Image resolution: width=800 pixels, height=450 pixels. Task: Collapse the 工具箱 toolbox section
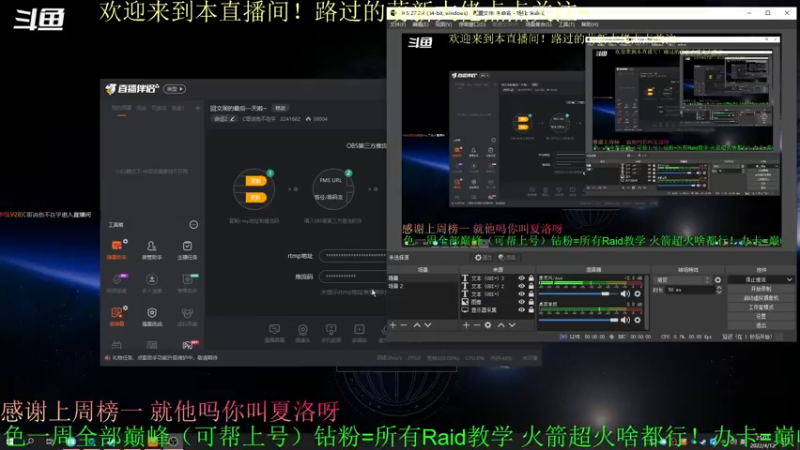tap(193, 224)
